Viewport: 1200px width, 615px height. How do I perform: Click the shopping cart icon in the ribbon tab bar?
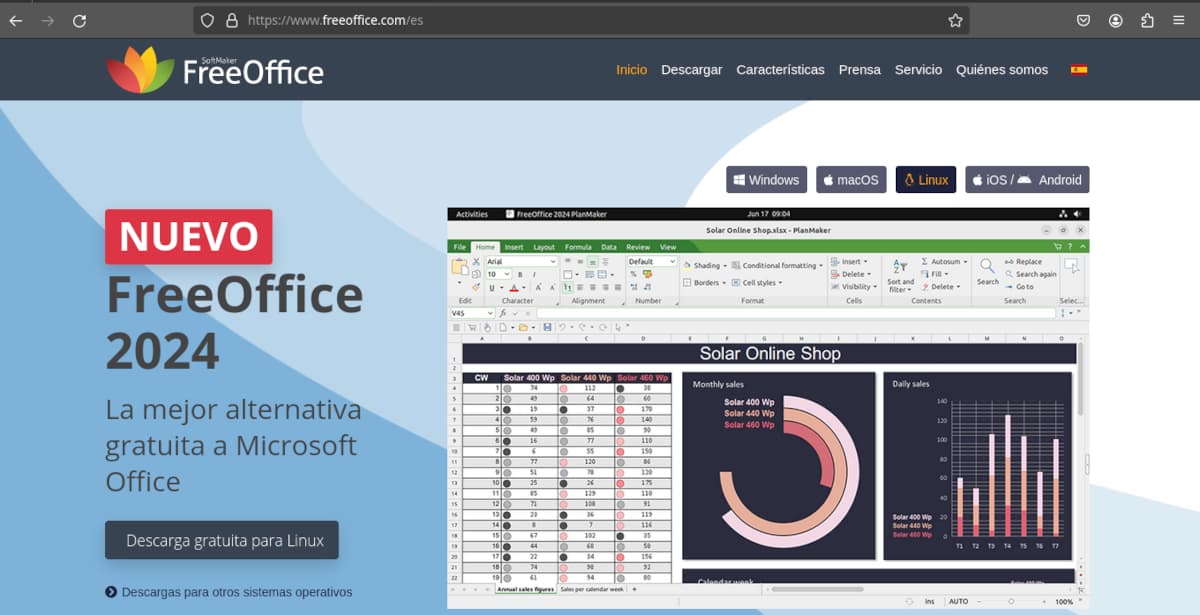pos(1058,246)
